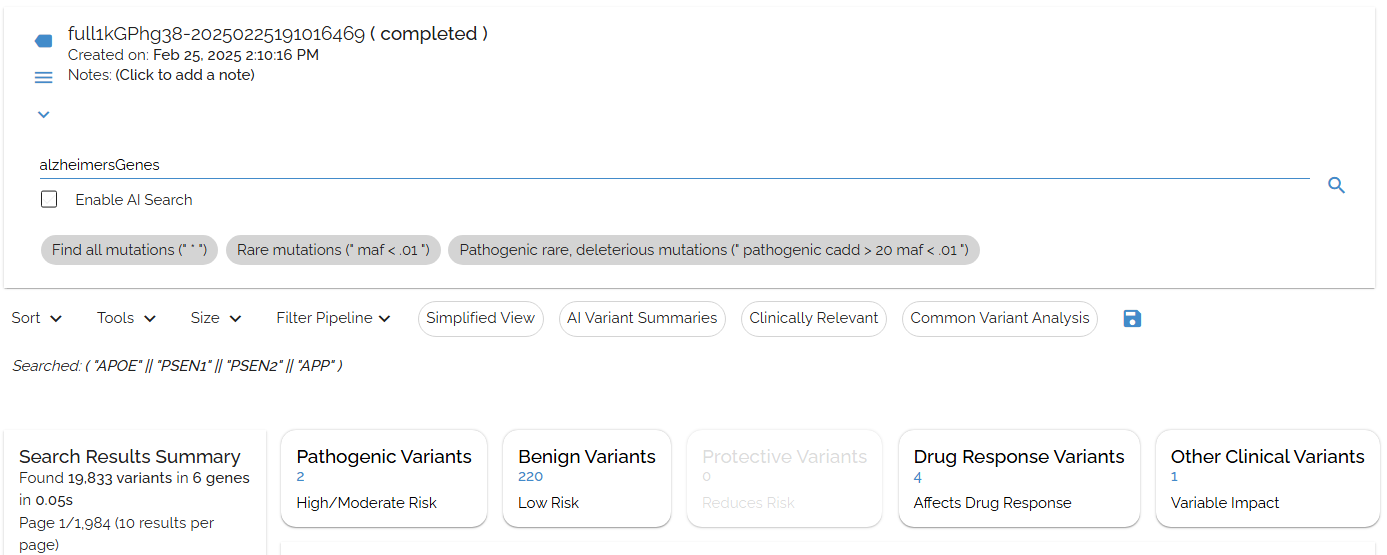This screenshot has width=1387, height=555.
Task: Click the blue tag icon beside job name
Action: (x=43, y=41)
